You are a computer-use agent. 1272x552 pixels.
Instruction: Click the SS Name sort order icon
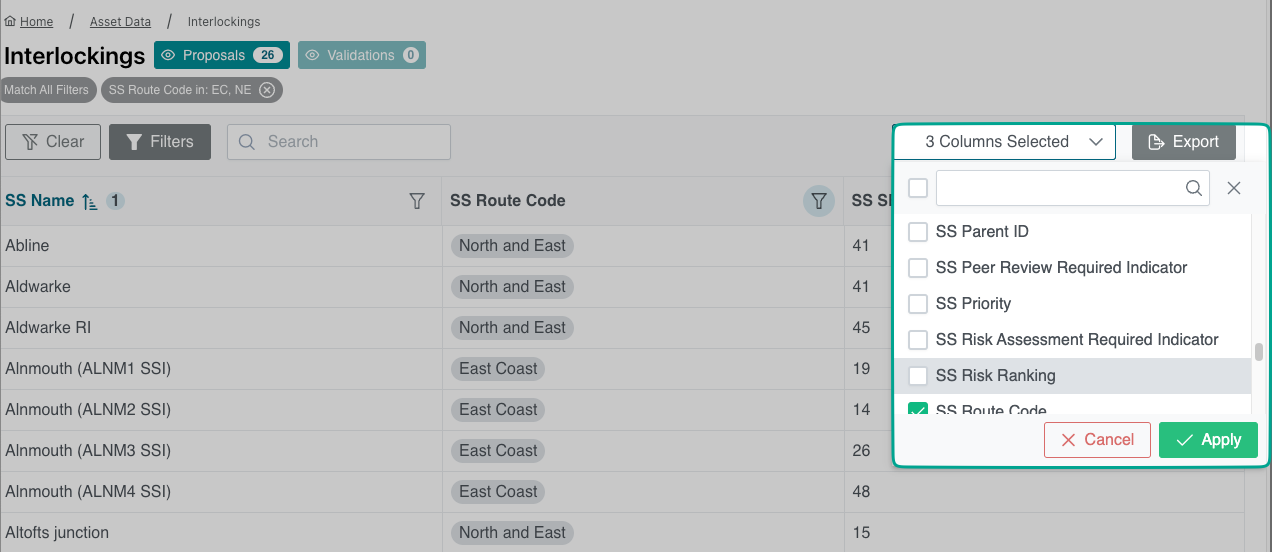[90, 201]
